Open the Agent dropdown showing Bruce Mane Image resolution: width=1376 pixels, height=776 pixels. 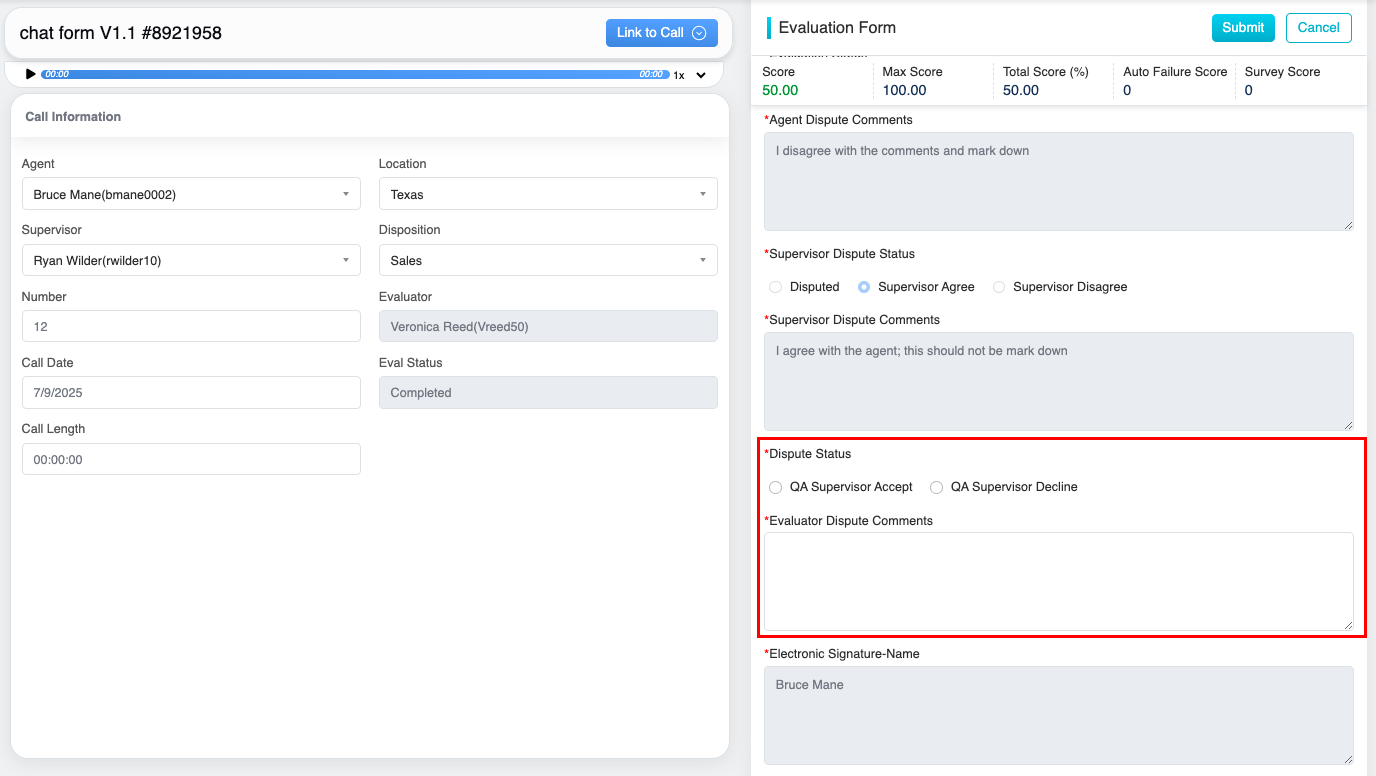[190, 194]
